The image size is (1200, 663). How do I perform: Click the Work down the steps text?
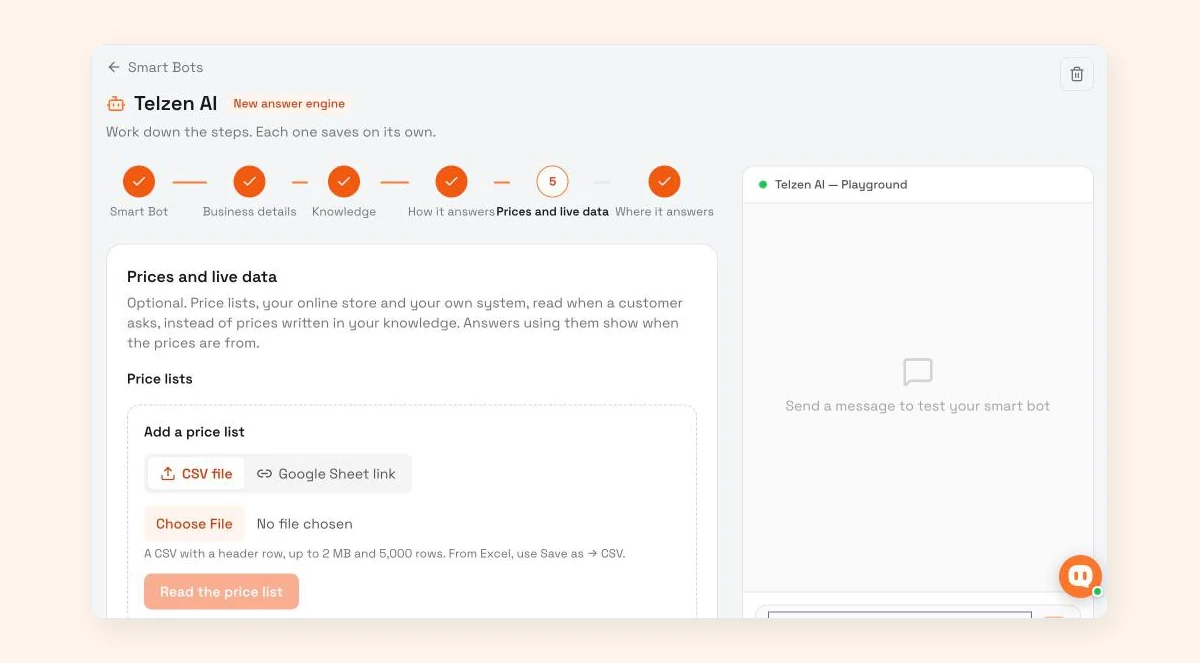click(x=271, y=132)
